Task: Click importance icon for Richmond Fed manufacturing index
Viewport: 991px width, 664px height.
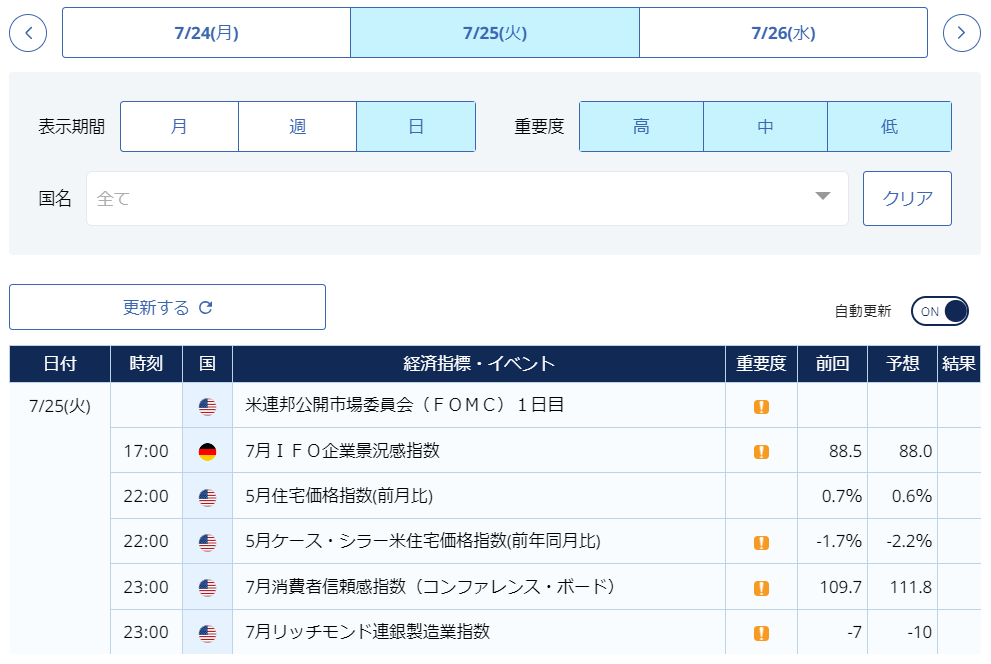Action: click(761, 633)
